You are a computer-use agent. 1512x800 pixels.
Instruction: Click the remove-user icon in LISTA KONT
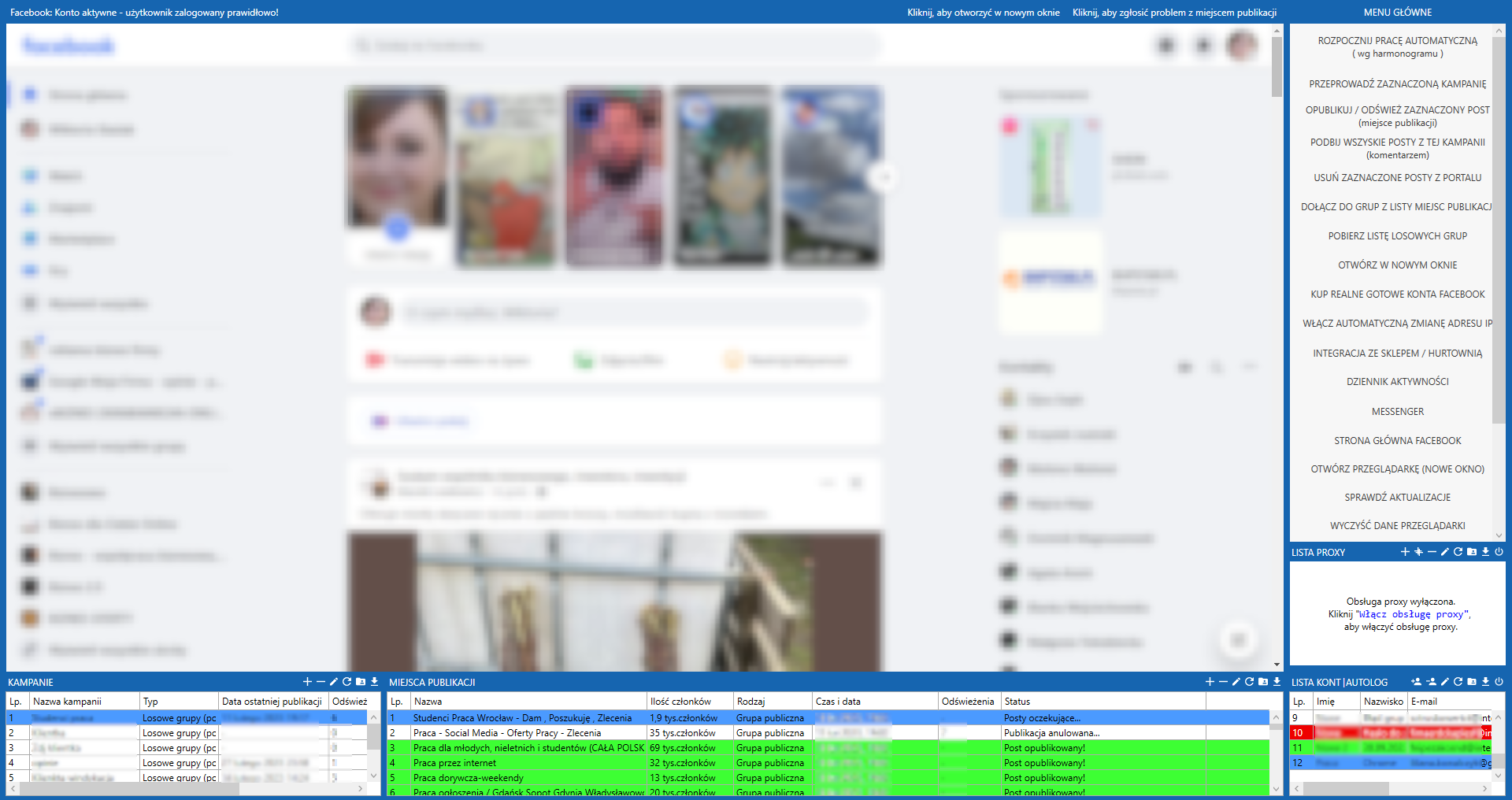click(x=1431, y=682)
